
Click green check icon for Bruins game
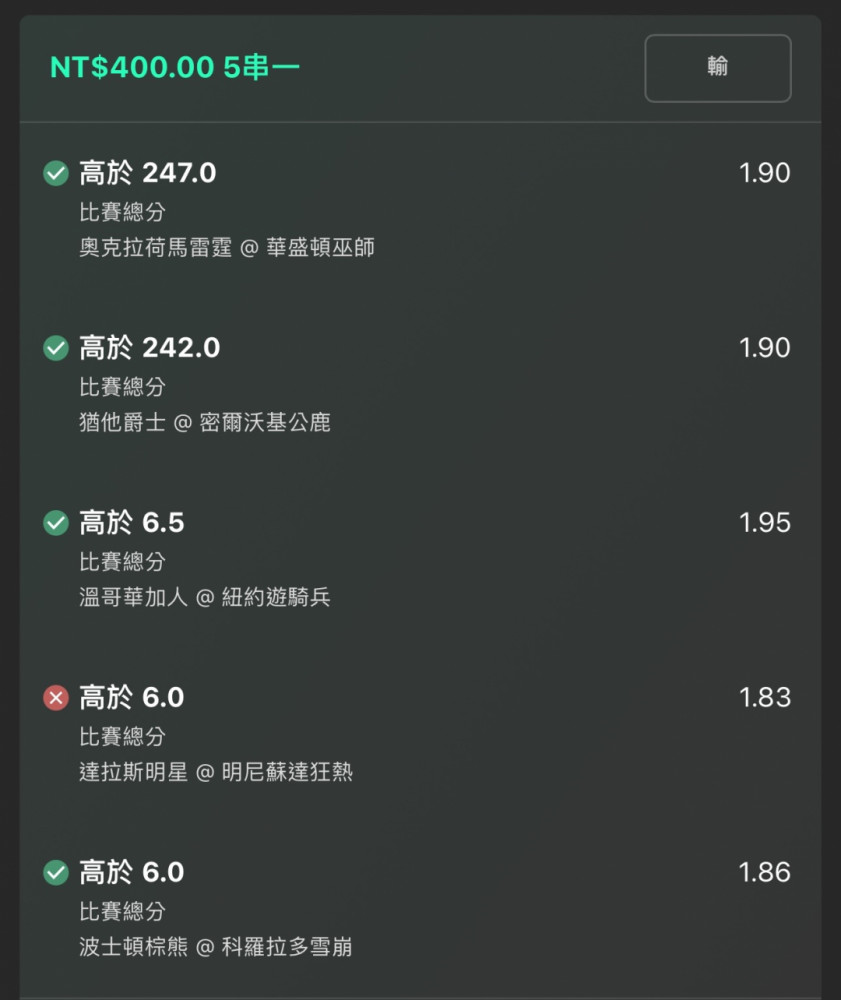[x=56, y=872]
